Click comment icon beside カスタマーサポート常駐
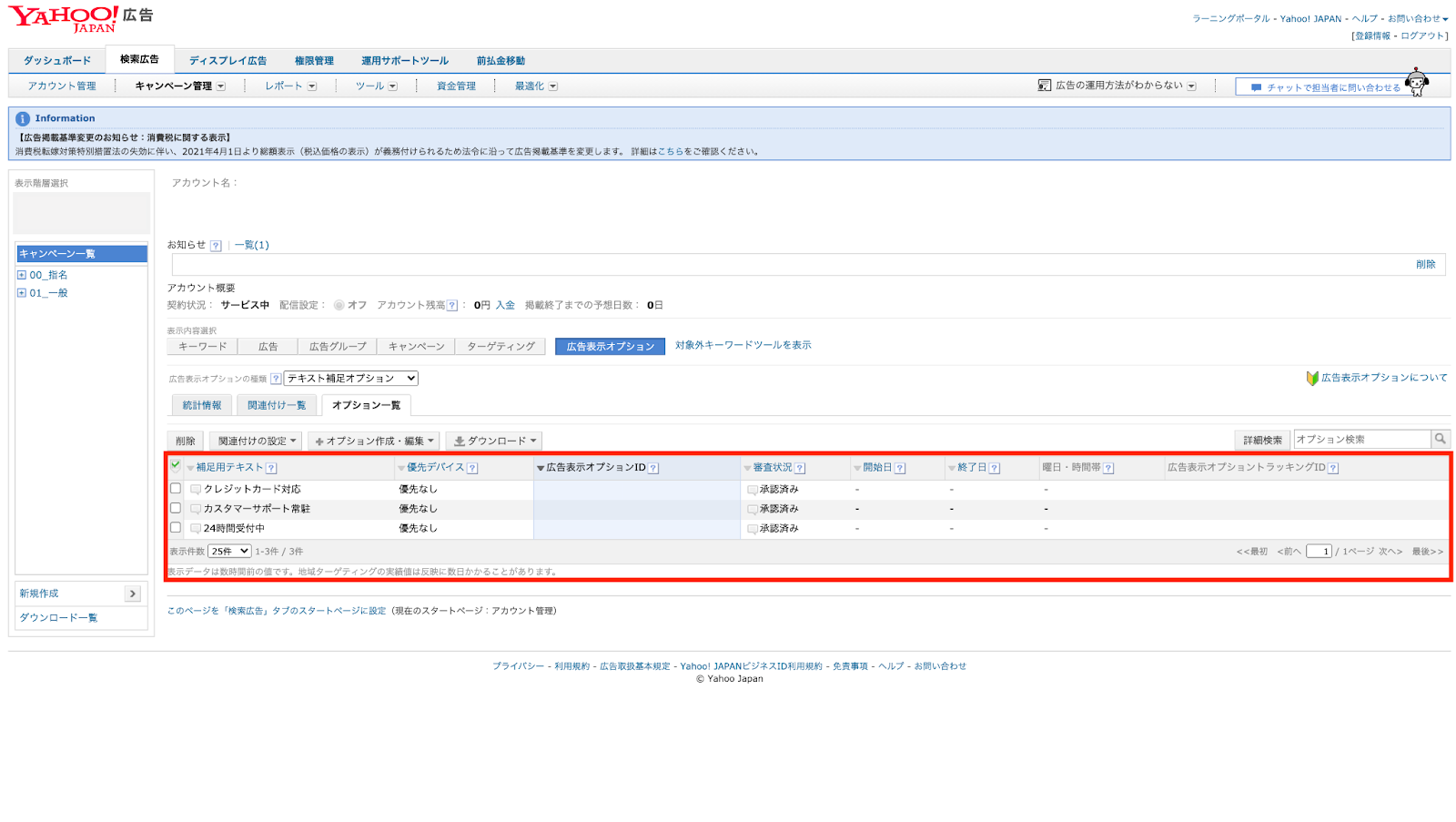This screenshot has width=1456, height=822. click(196, 509)
